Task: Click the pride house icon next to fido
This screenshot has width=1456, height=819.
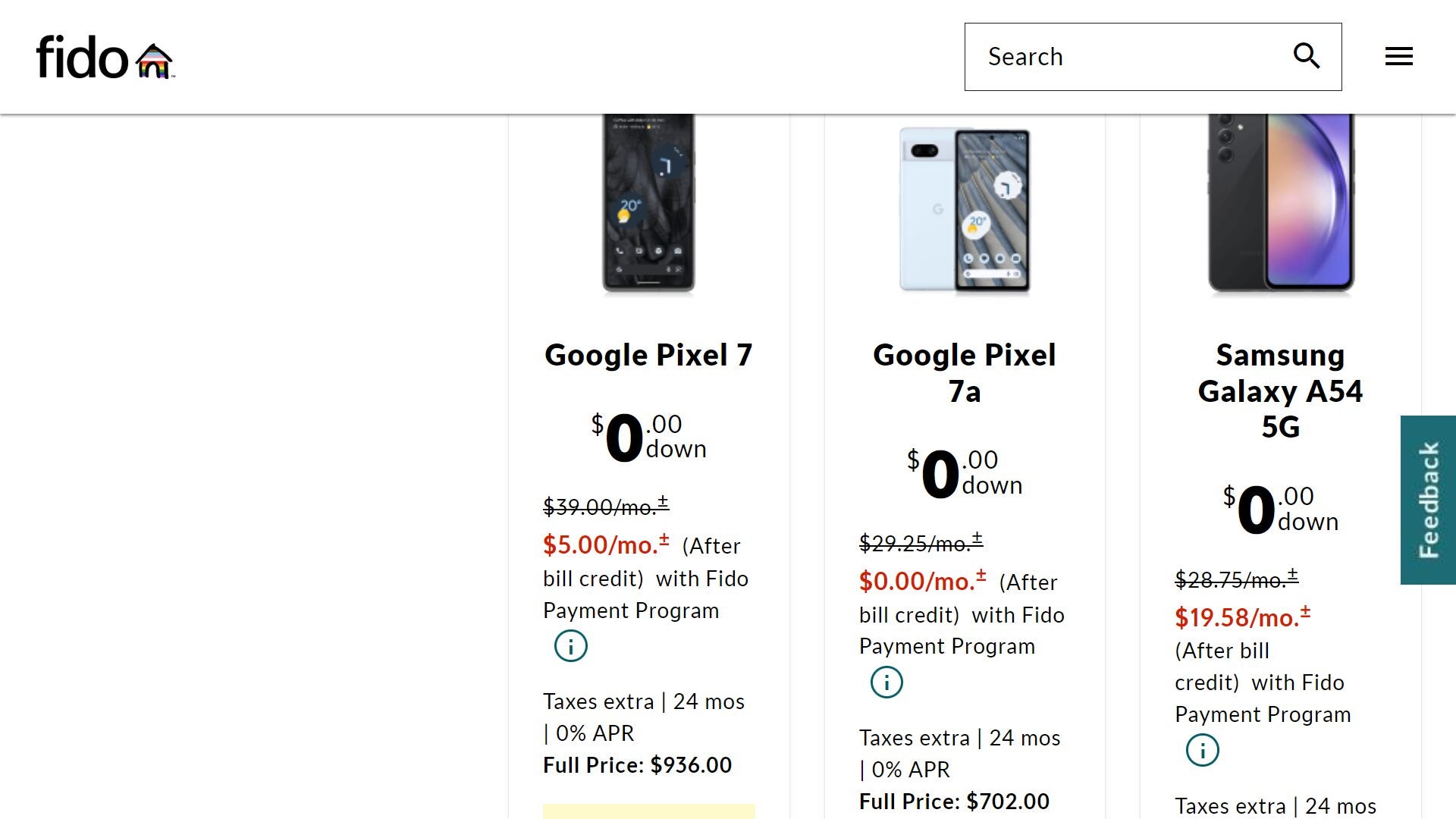Action: pyautogui.click(x=155, y=59)
